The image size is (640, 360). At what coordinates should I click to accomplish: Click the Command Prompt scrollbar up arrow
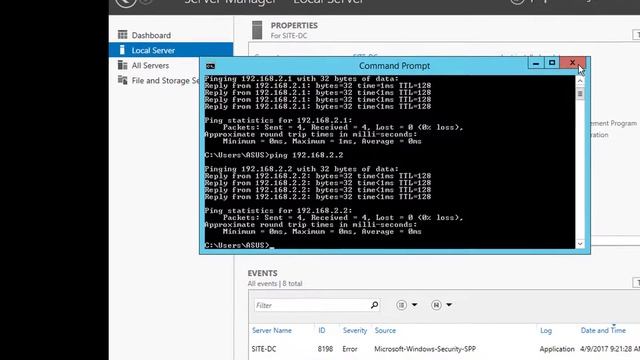580,81
